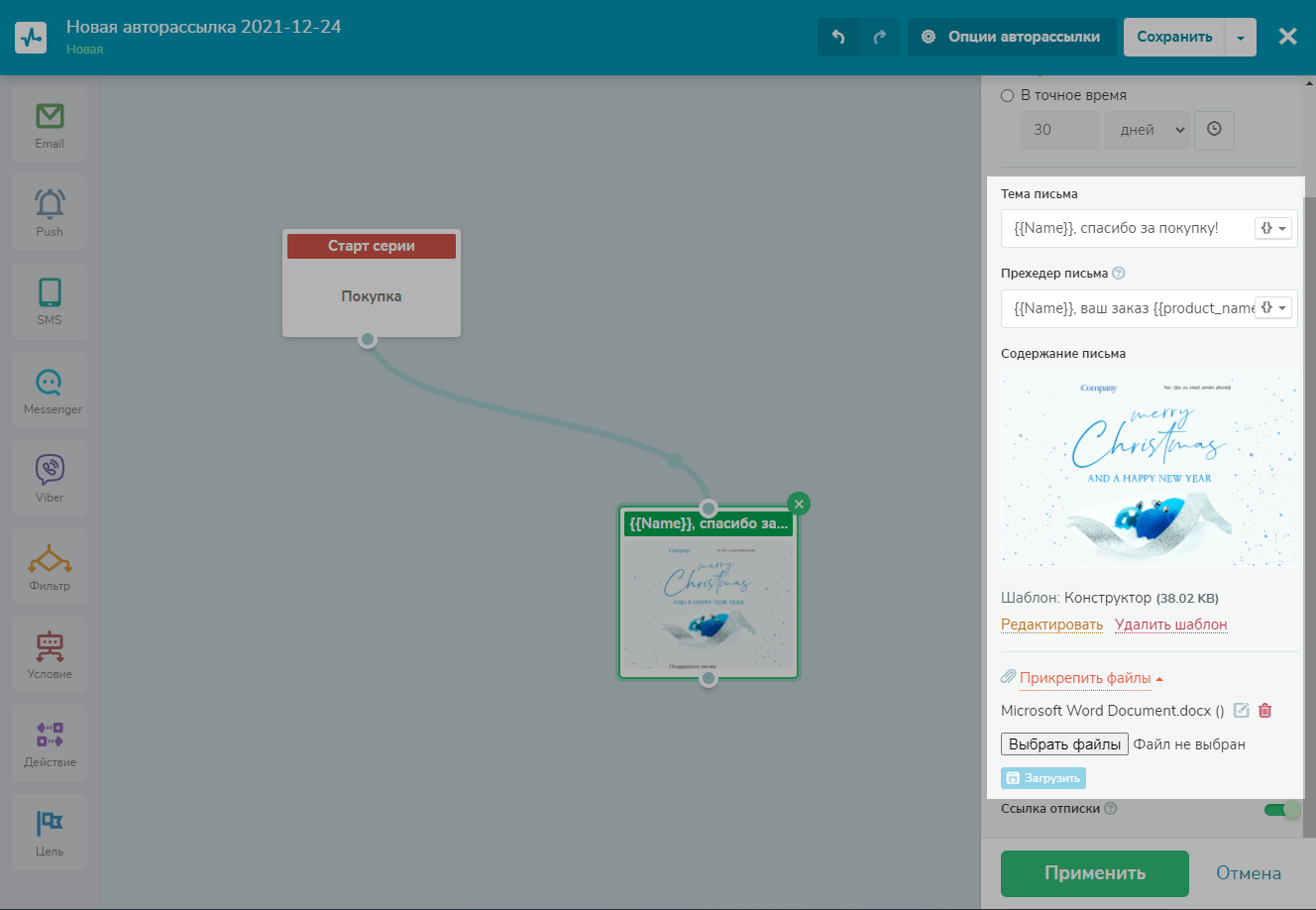Viewport: 1316px width, 910px height.
Task: Add a Фильтр block
Action: pos(50,567)
